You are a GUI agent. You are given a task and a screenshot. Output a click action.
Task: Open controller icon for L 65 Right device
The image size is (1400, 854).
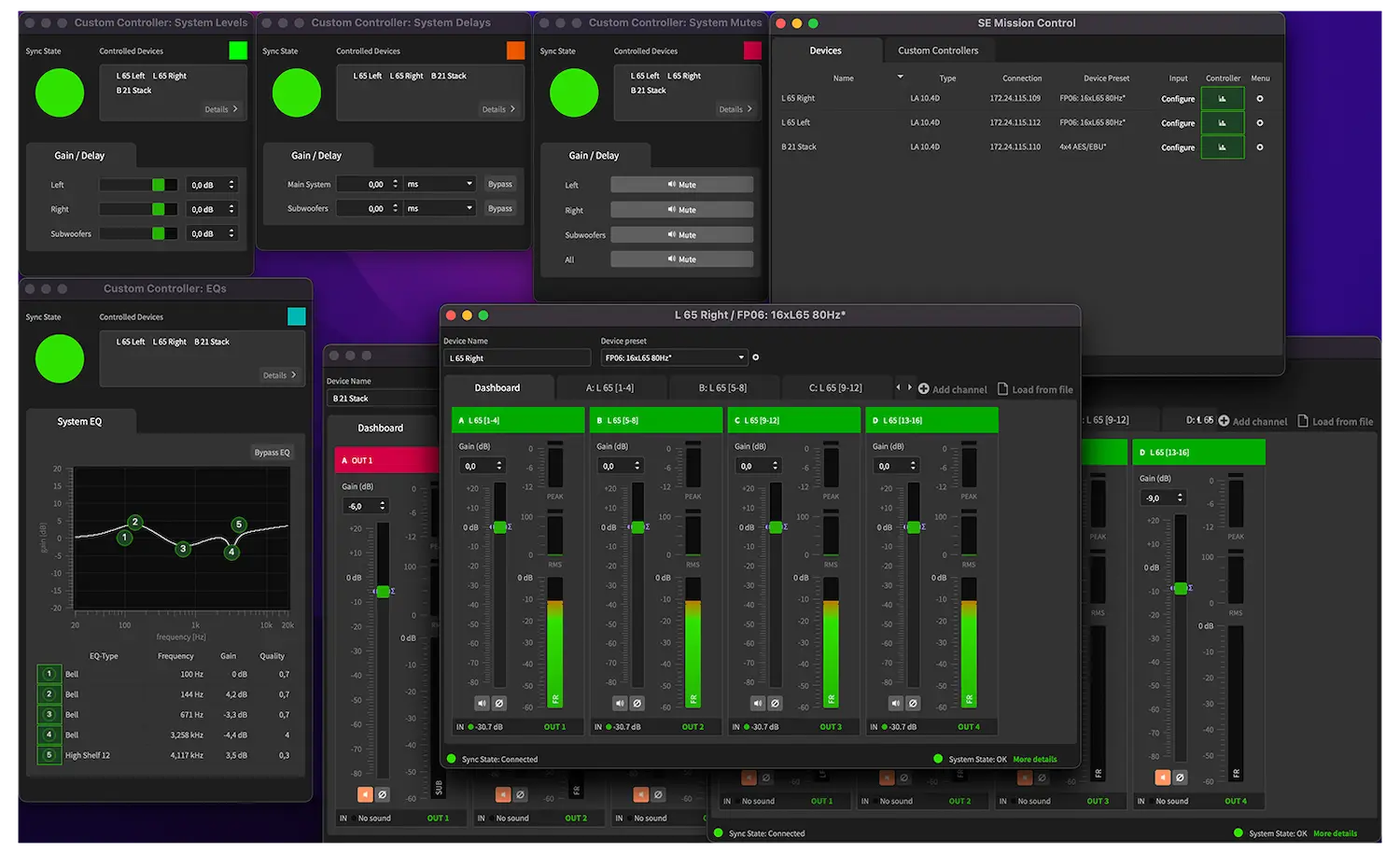point(1222,98)
